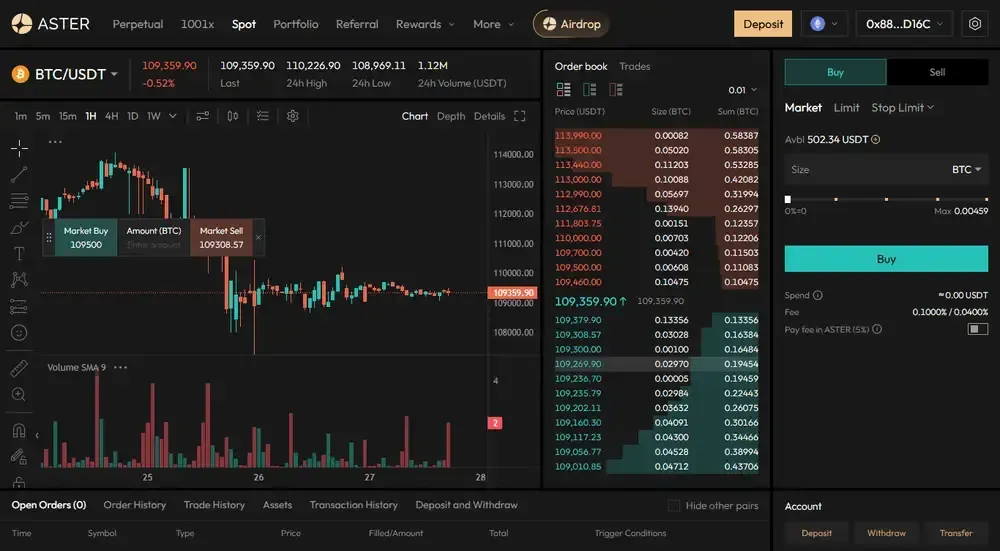Open the chart templates icon
This screenshot has height=551, width=1000.
(263, 116)
